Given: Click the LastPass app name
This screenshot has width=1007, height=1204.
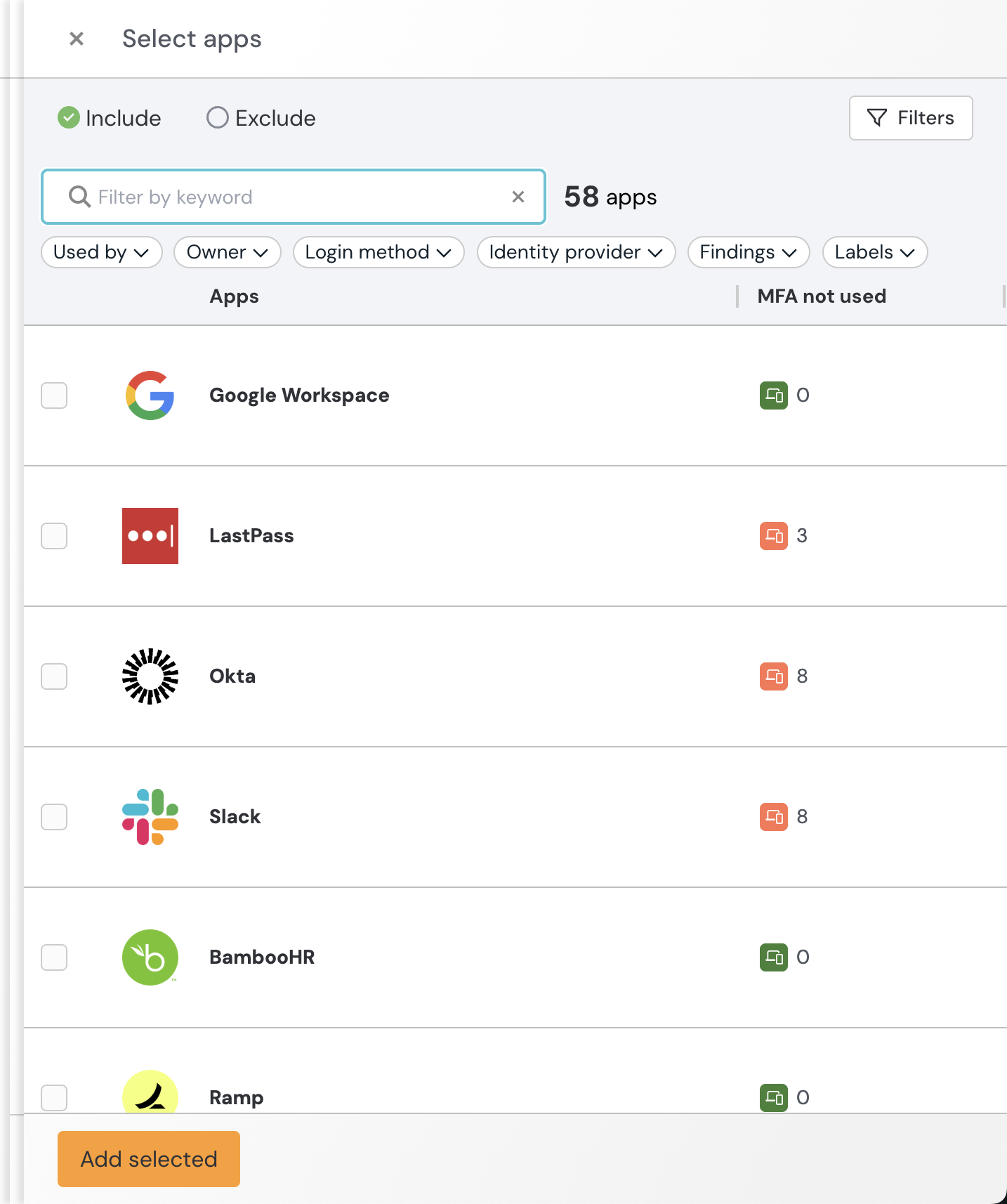Looking at the screenshot, I should pos(251,536).
